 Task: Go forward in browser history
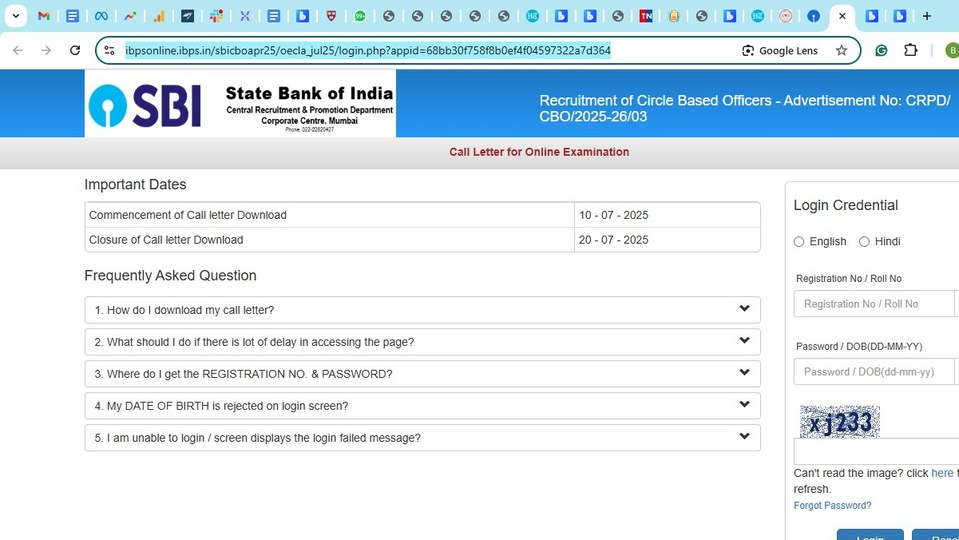pyautogui.click(x=46, y=50)
